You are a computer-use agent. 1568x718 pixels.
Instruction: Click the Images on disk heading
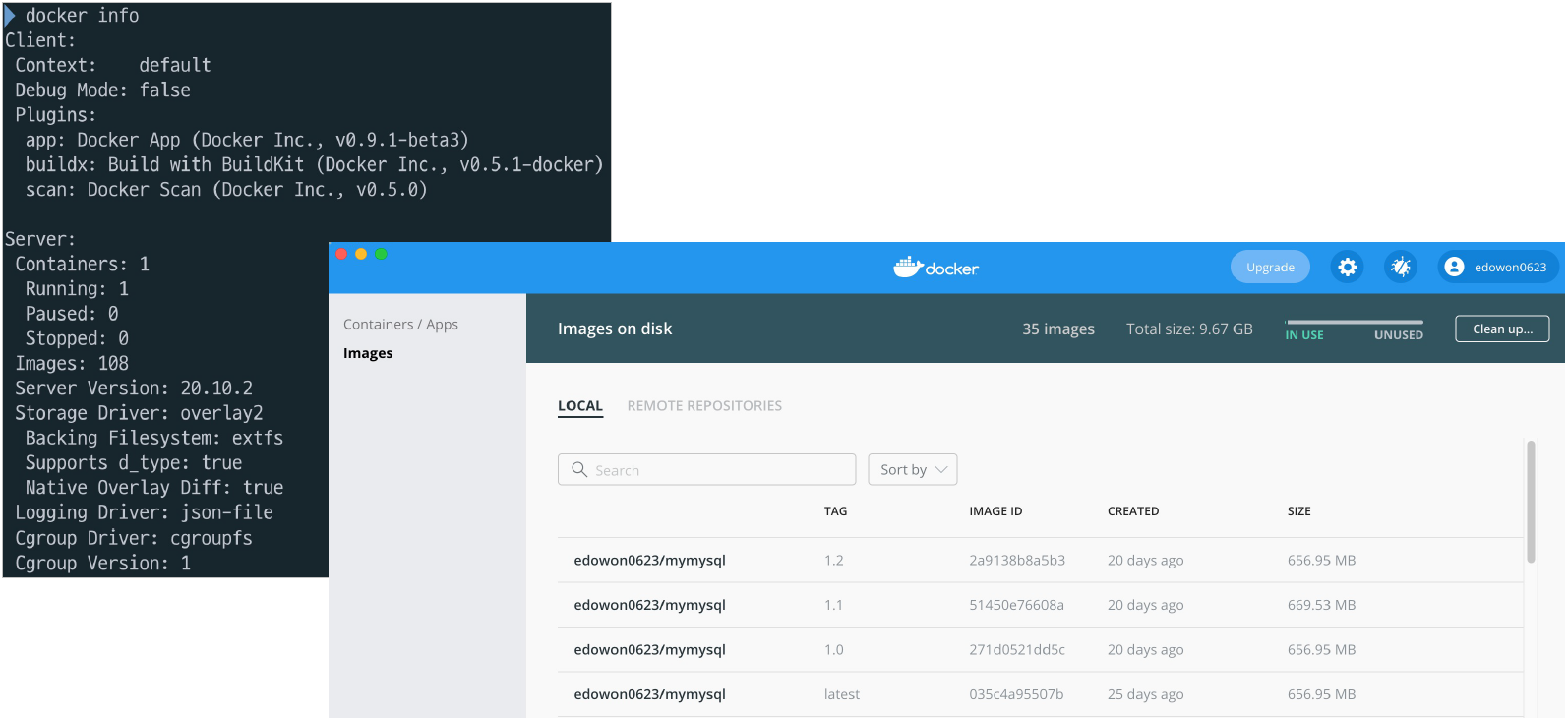tap(615, 329)
